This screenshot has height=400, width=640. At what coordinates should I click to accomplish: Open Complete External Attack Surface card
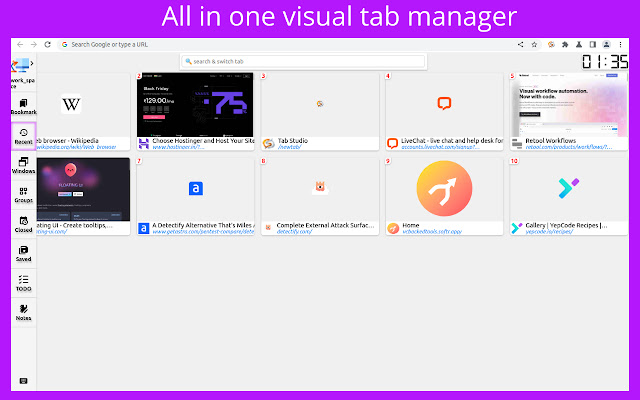(x=320, y=196)
